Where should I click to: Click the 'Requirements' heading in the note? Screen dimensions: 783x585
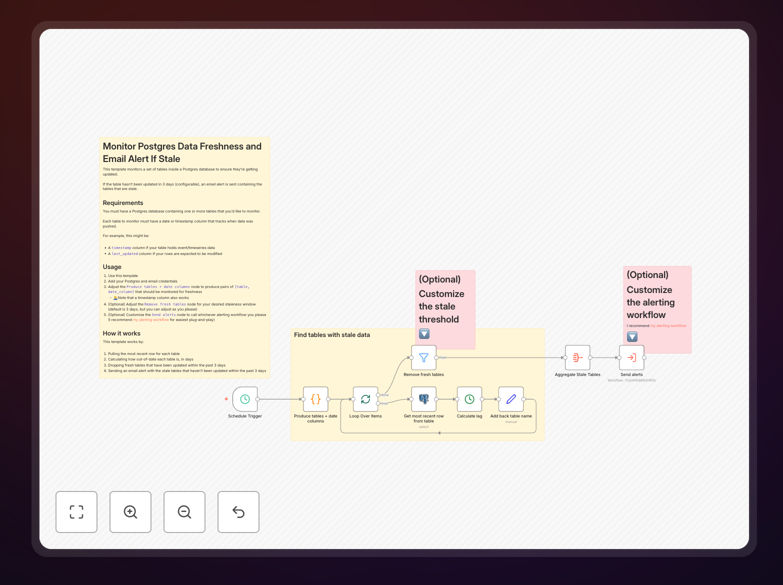click(123, 203)
